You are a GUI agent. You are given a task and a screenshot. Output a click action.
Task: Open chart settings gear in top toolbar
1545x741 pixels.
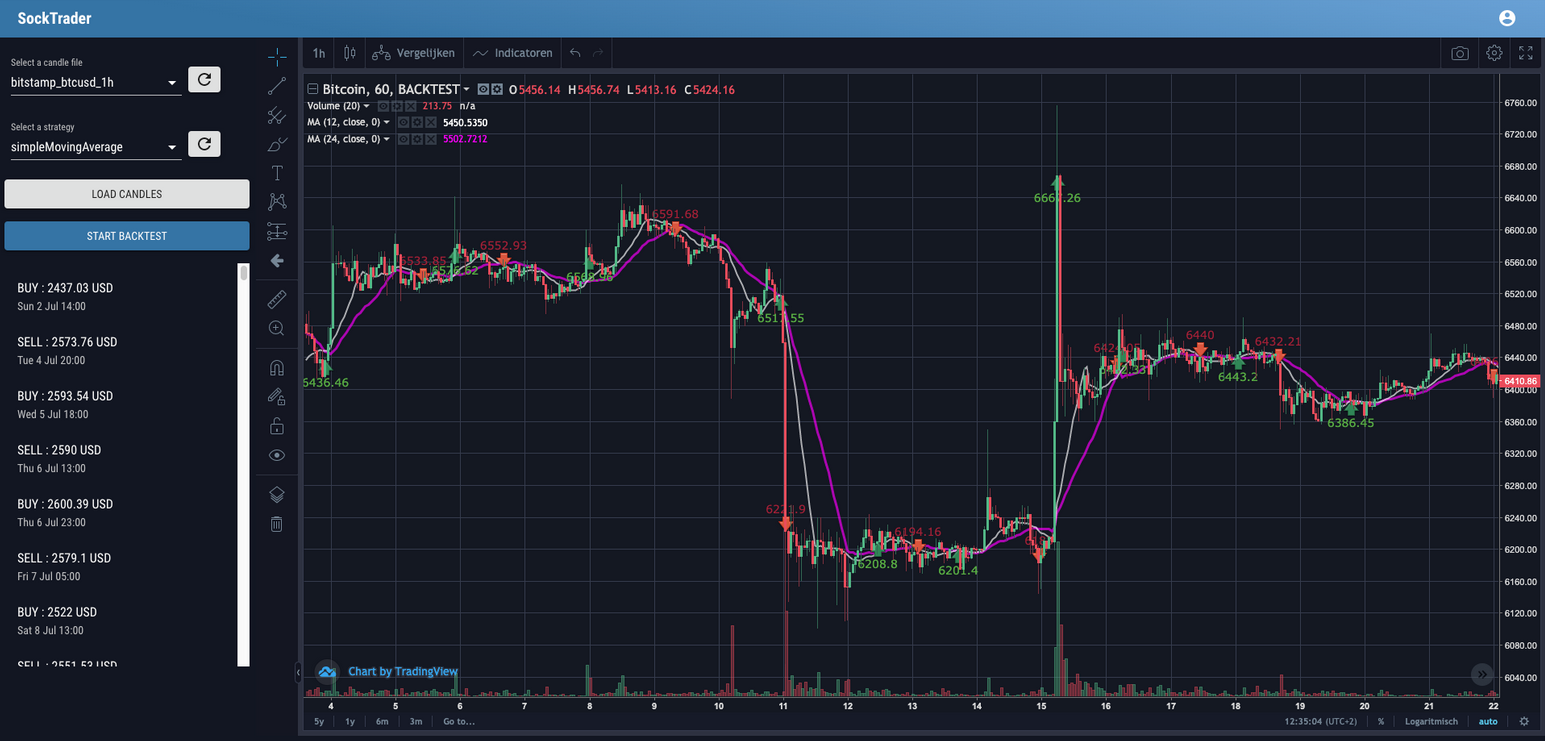click(1494, 53)
